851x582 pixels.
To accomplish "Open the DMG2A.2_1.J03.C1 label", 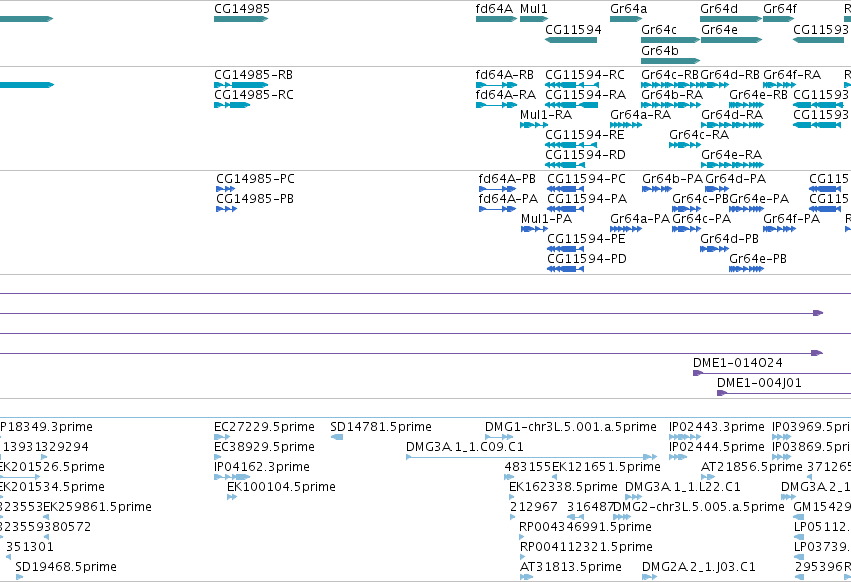I will coord(698,568).
